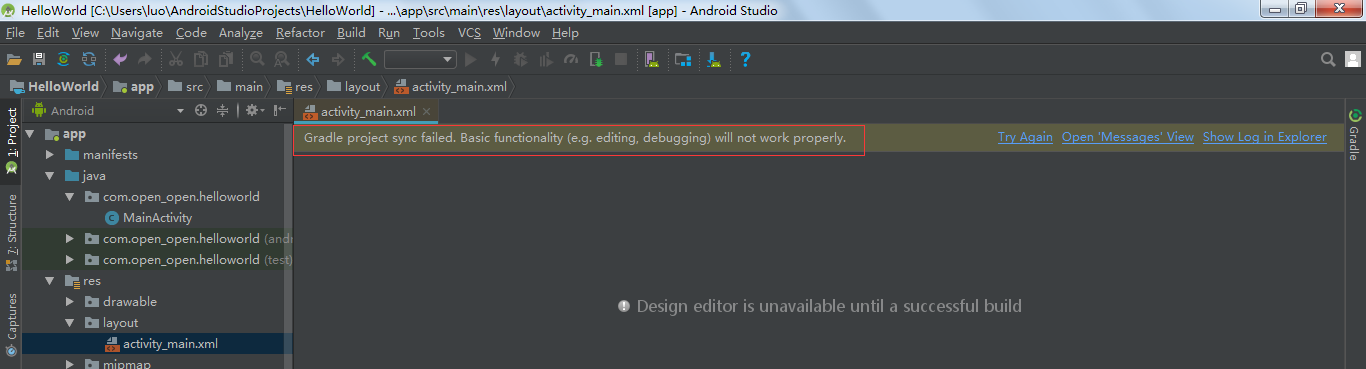The height and width of the screenshot is (369, 1366).
Task: Collapse the app module node
Action: pos(30,134)
